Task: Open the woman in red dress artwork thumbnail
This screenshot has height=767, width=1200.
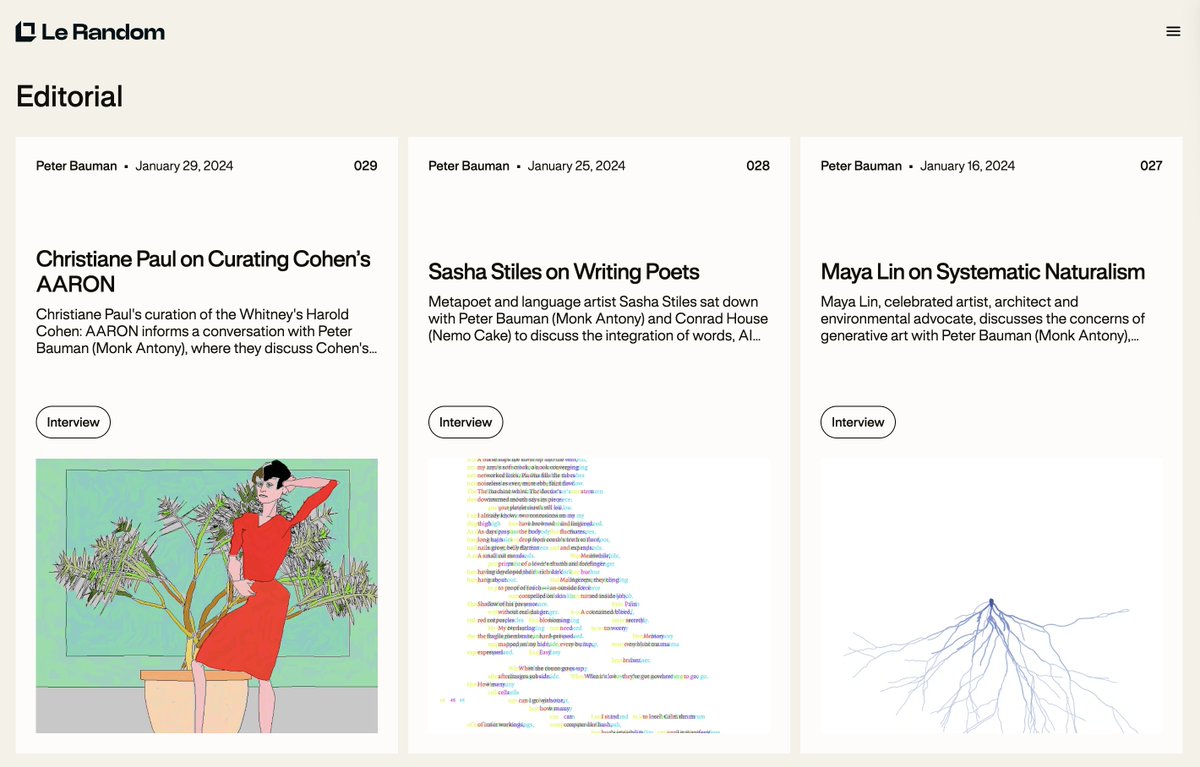Action: [207, 596]
